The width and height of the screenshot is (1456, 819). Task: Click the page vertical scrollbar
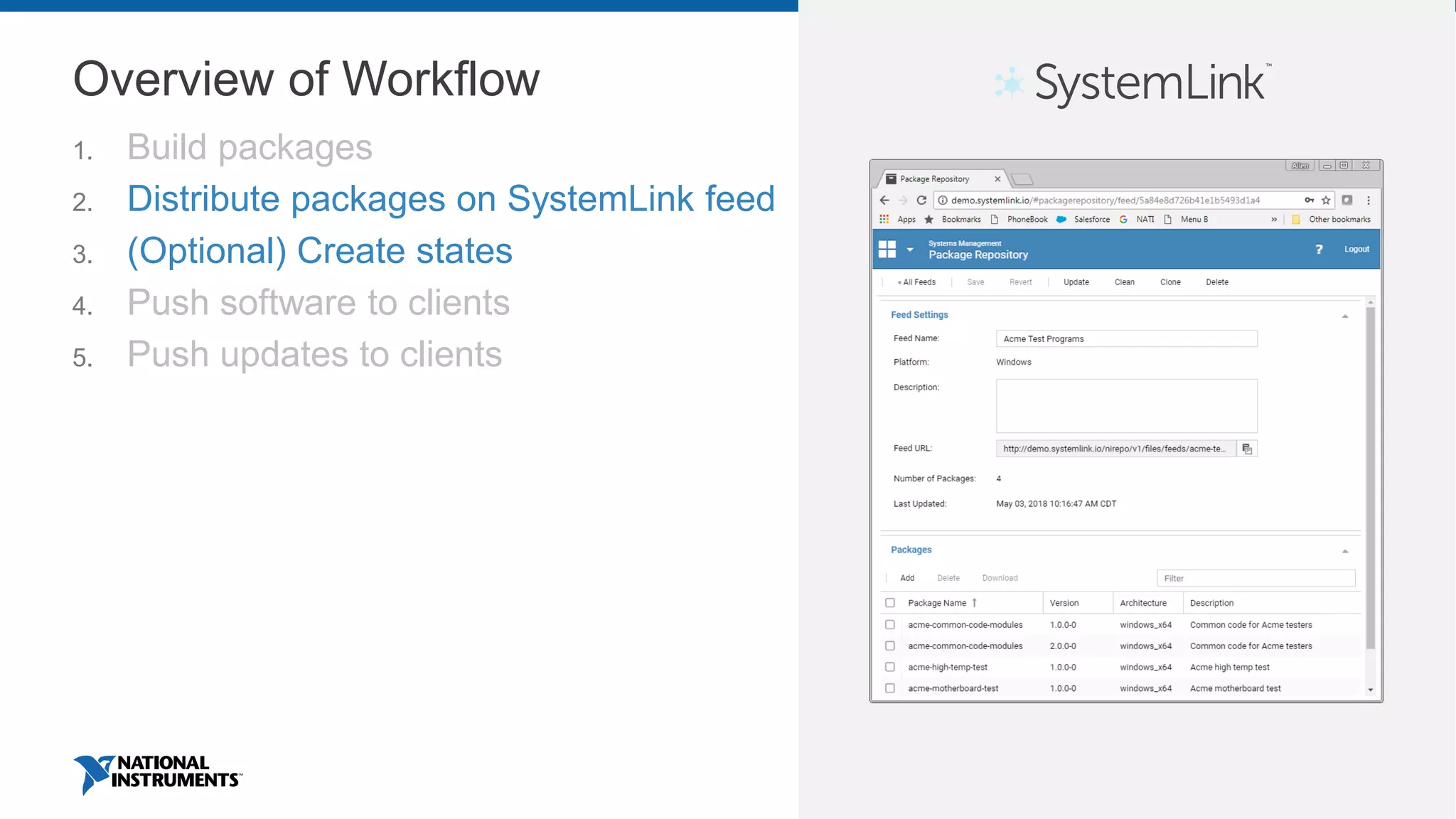click(1371, 478)
